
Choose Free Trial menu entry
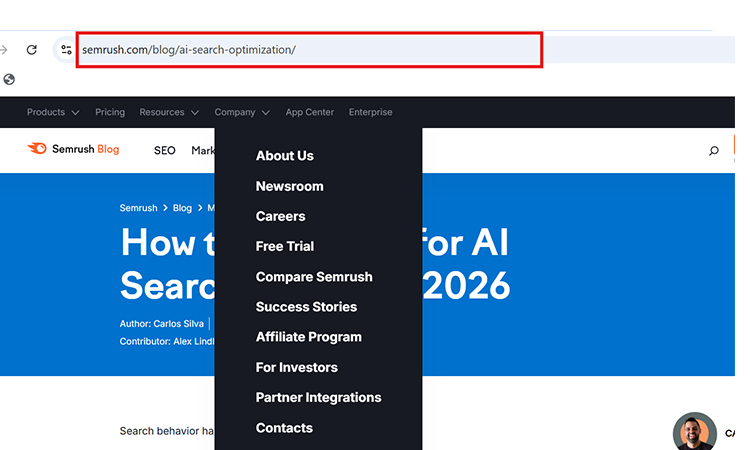coord(285,246)
